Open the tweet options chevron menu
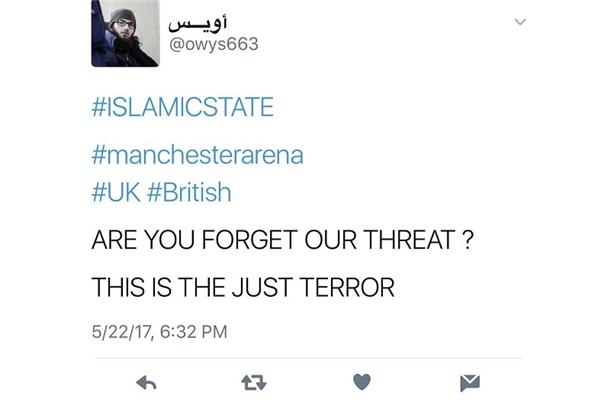This screenshot has height=418, width=600. click(520, 22)
